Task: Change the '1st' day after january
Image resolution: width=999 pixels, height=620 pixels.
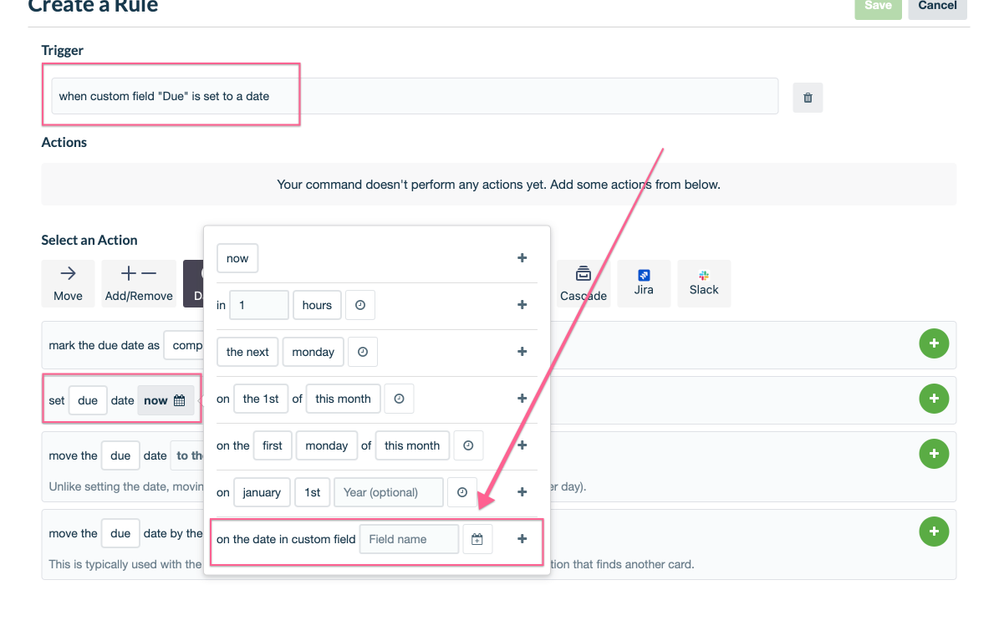Action: coord(312,493)
